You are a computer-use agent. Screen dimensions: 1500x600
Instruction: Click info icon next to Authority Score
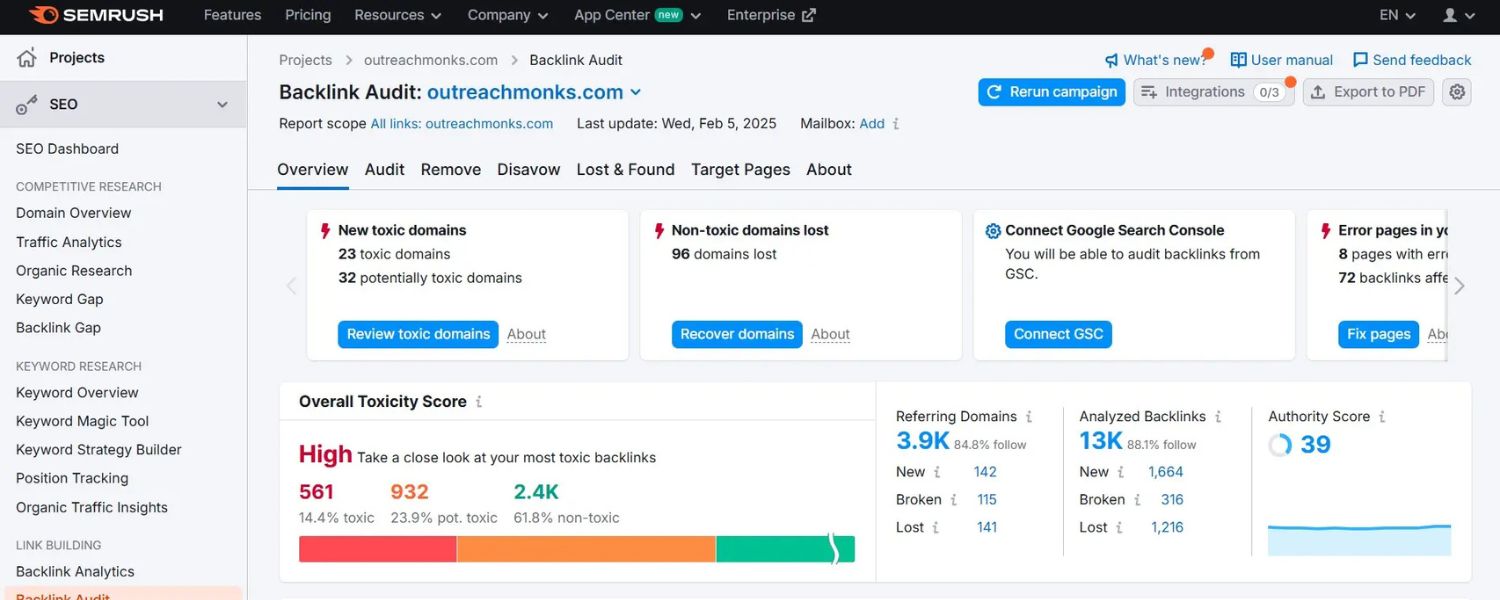(x=1382, y=417)
